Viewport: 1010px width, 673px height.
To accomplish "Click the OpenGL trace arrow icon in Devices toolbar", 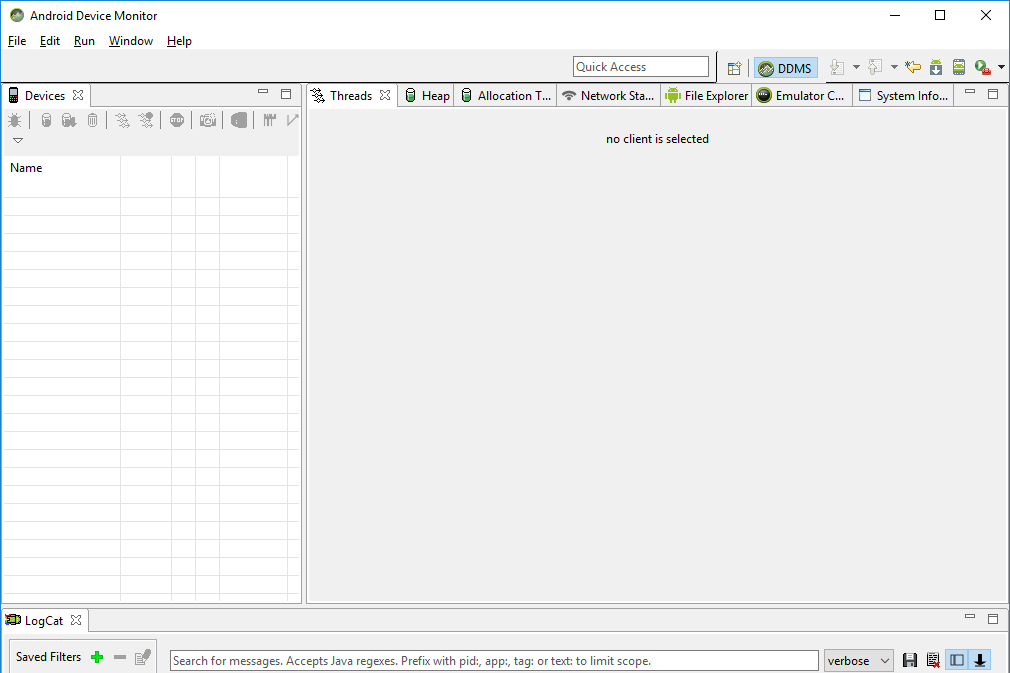I will [x=292, y=120].
